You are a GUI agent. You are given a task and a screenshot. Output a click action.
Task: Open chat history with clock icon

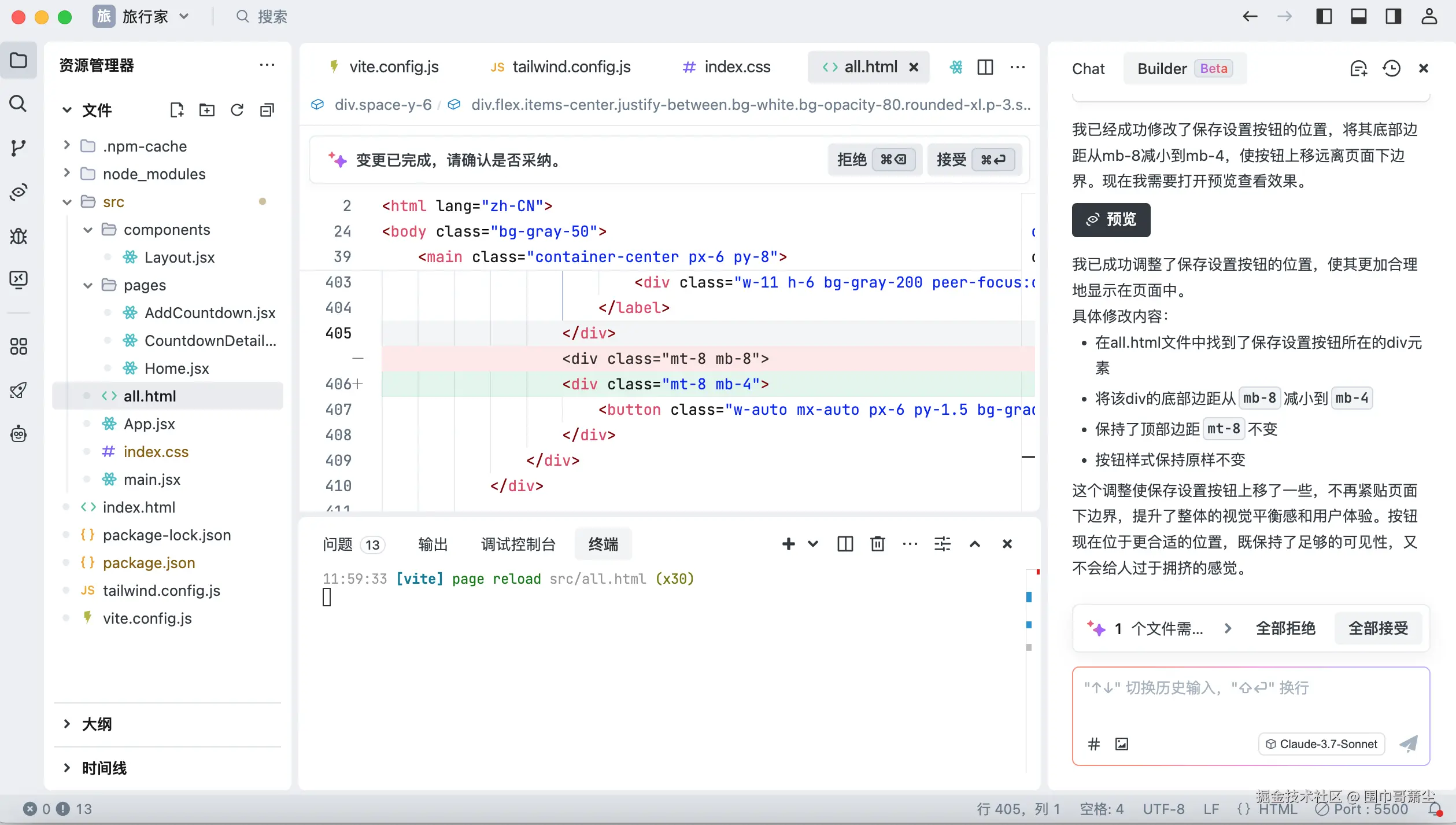coord(1392,68)
